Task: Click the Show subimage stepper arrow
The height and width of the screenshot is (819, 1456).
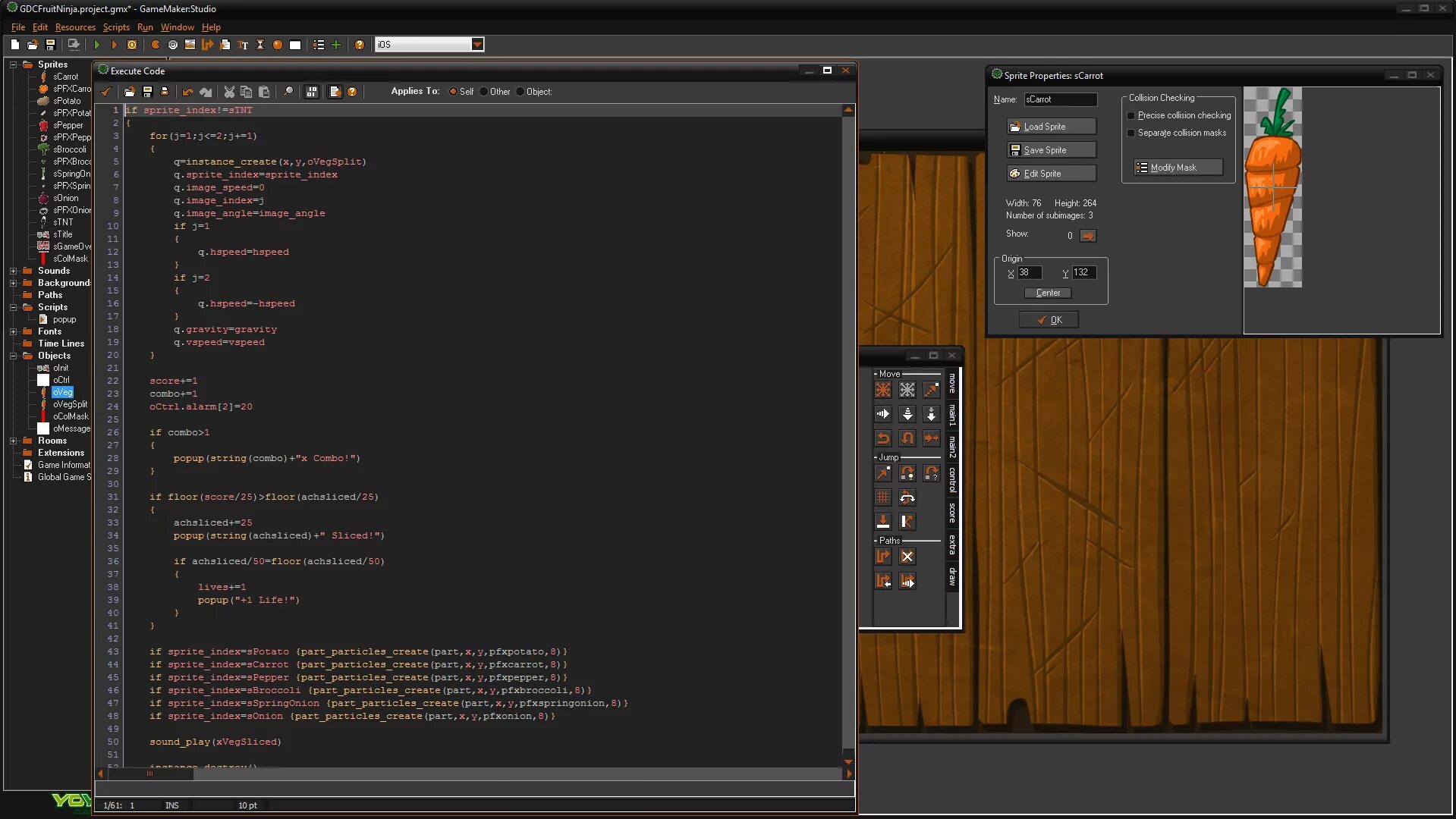Action: [1090, 236]
